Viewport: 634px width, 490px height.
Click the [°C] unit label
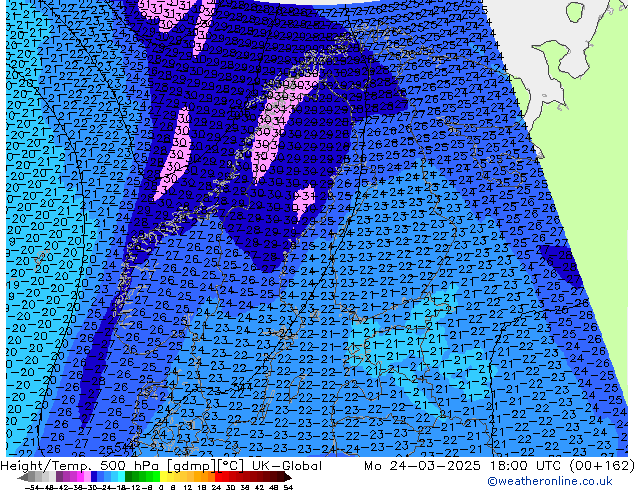[231, 466]
